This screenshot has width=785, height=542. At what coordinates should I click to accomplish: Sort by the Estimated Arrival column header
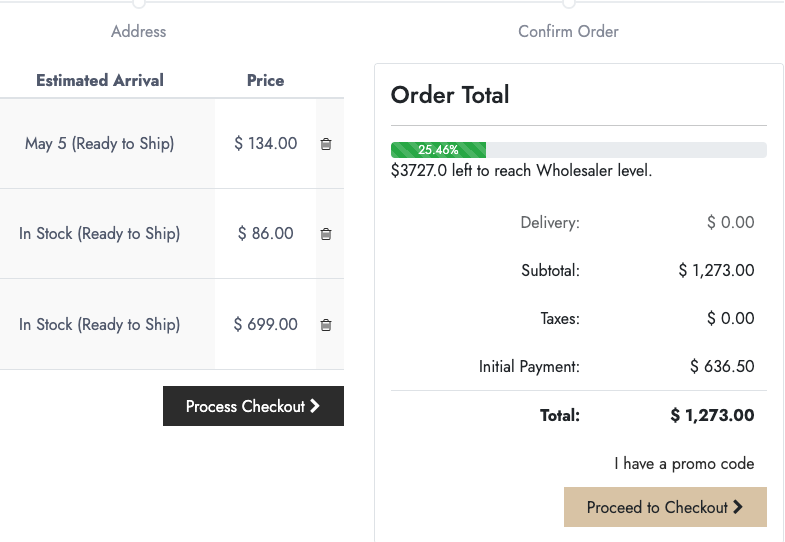[100, 81]
